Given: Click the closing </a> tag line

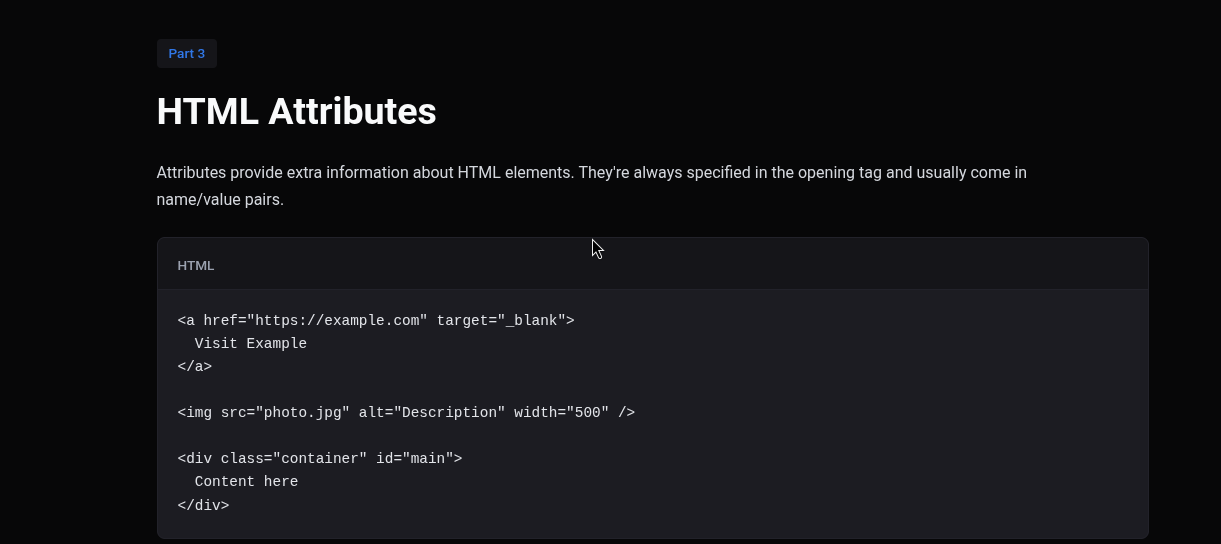Looking at the screenshot, I should (x=195, y=367).
